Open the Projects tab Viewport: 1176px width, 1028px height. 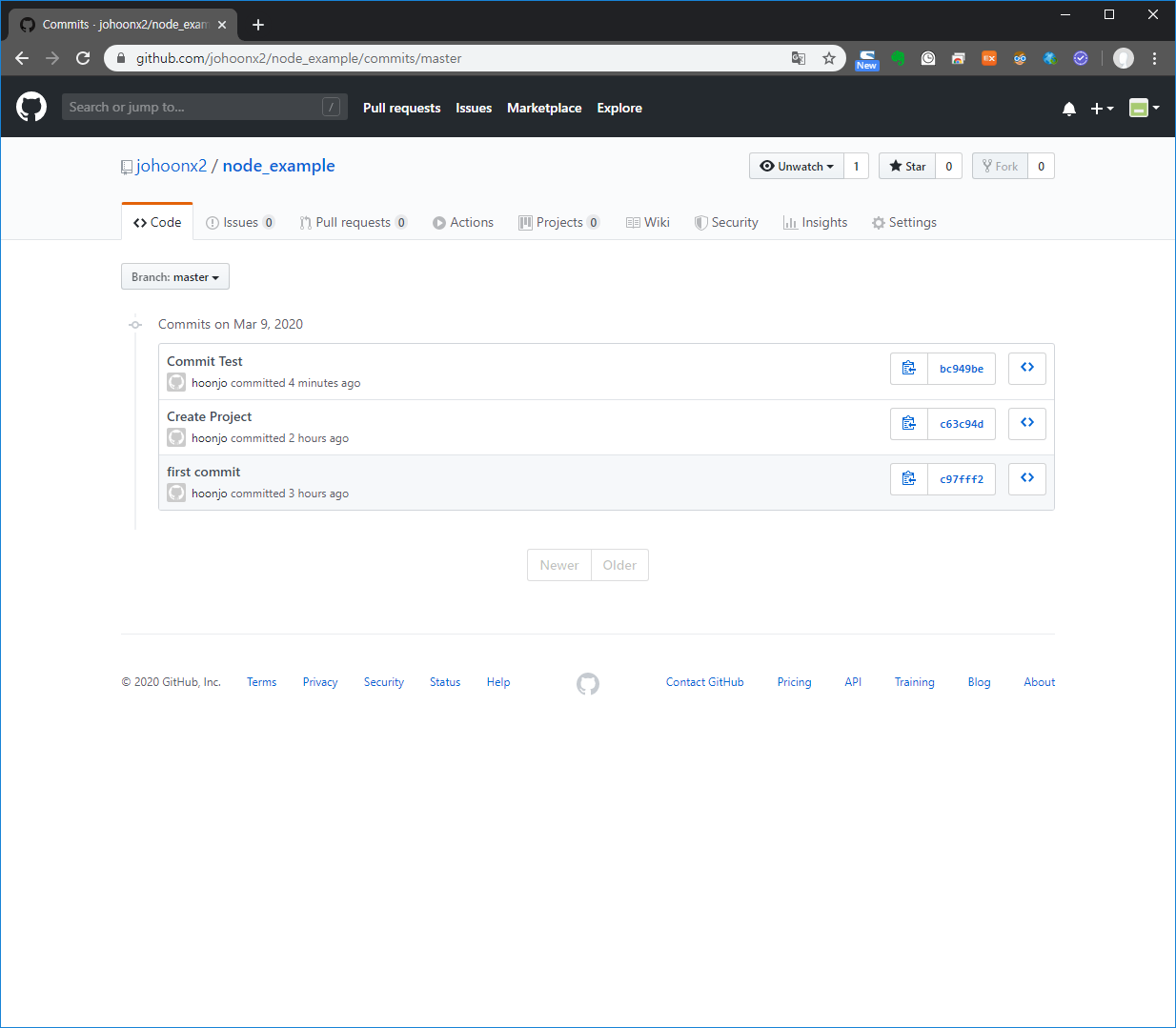[x=559, y=222]
